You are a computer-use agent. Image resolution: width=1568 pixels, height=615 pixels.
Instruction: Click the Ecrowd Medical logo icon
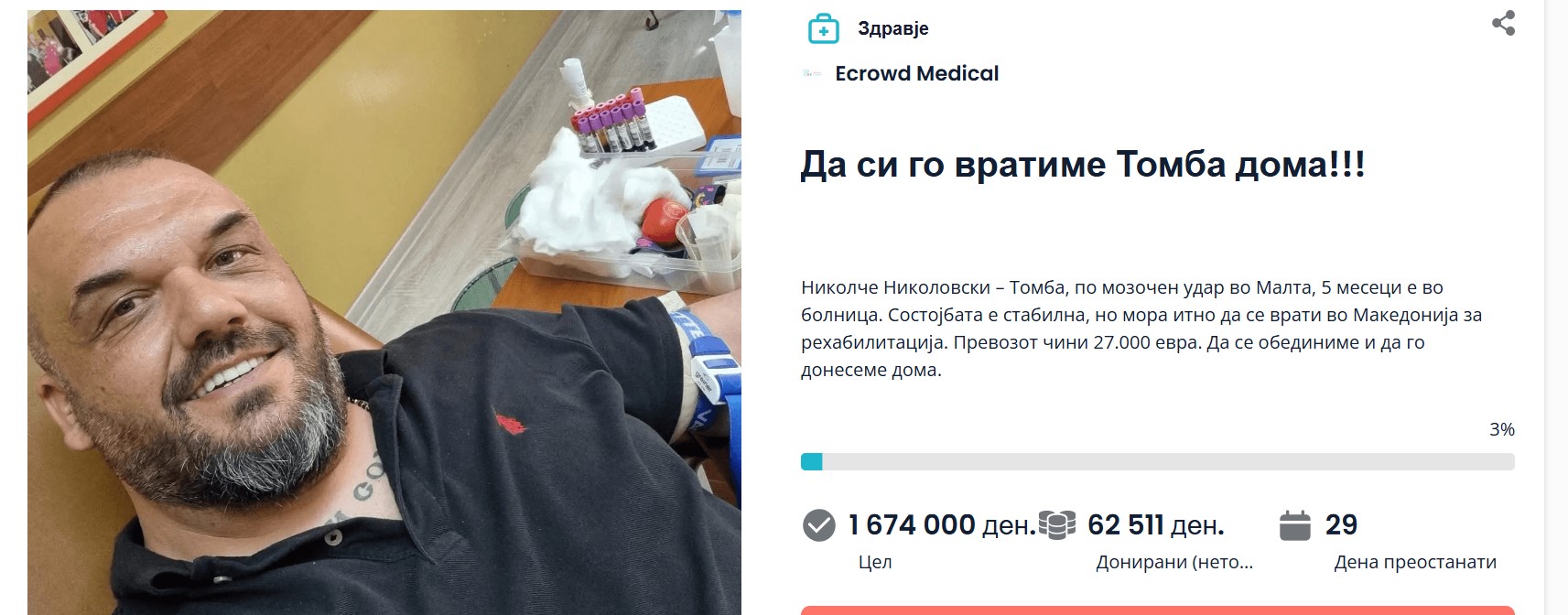tap(812, 73)
